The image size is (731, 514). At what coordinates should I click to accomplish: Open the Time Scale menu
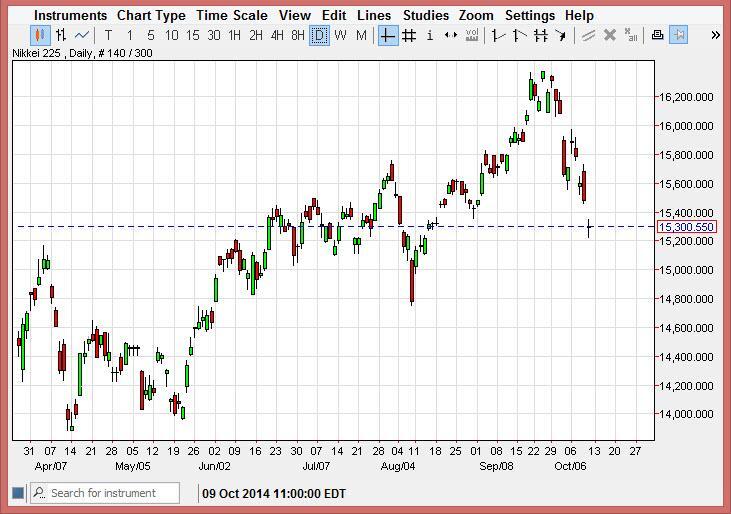point(231,15)
